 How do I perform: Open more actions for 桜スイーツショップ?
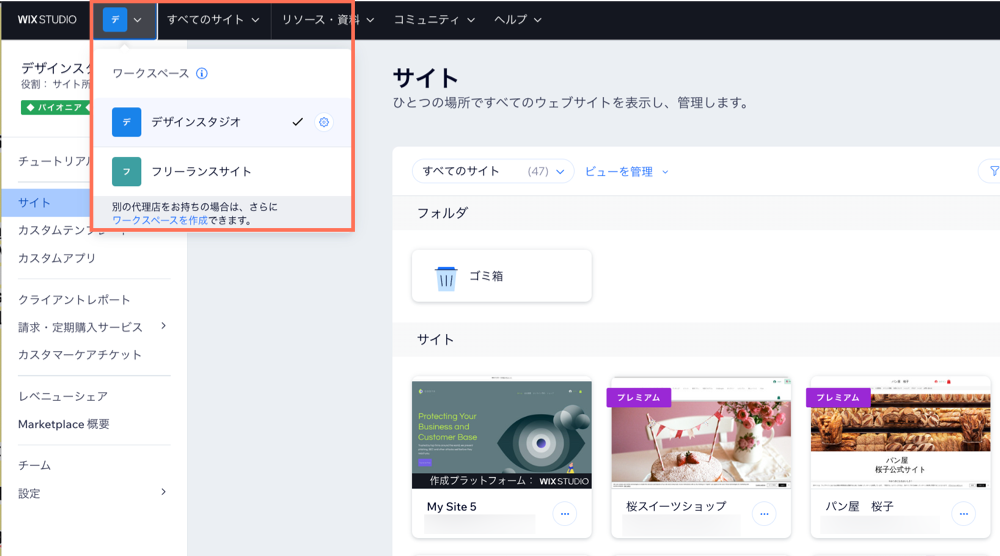764,514
